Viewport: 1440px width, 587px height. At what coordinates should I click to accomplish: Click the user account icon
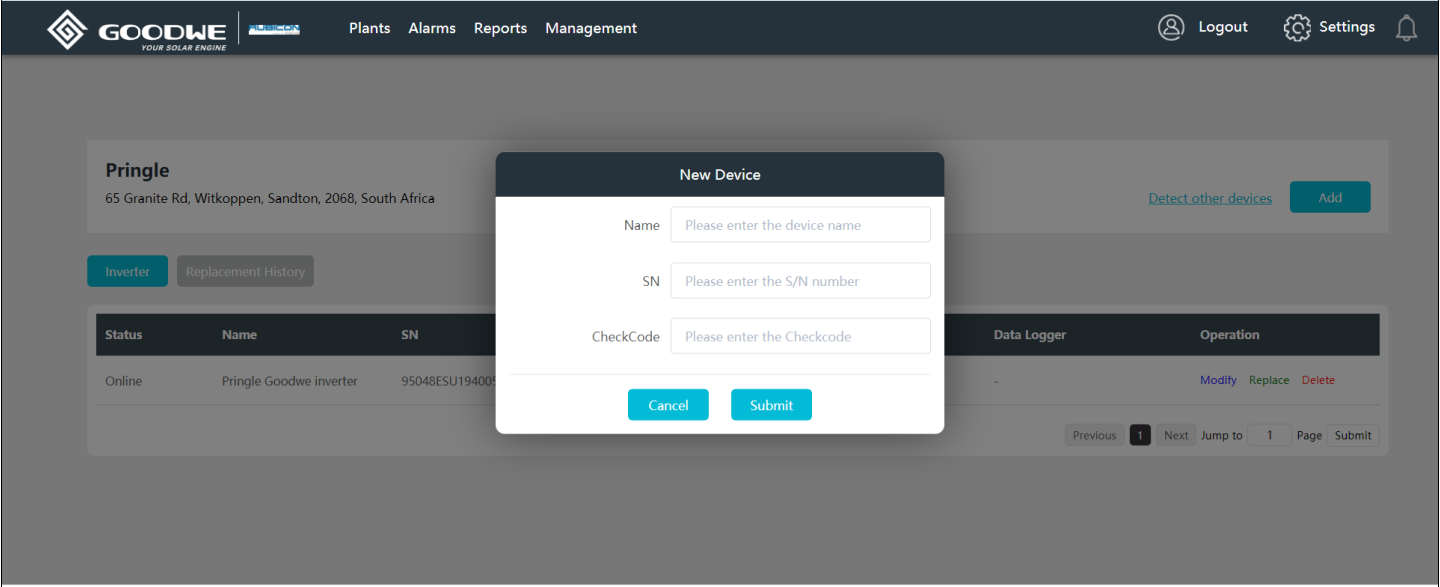[x=1171, y=28]
